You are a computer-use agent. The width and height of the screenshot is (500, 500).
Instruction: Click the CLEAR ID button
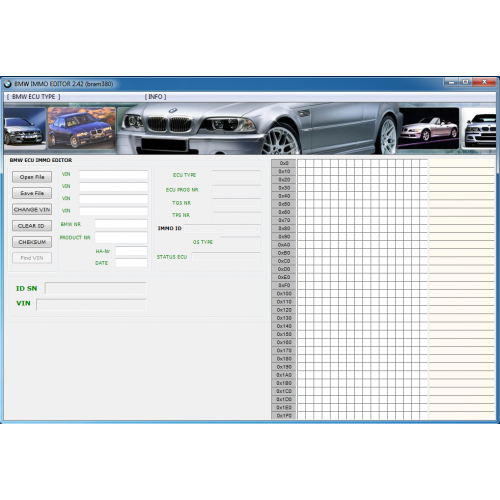click(x=32, y=226)
